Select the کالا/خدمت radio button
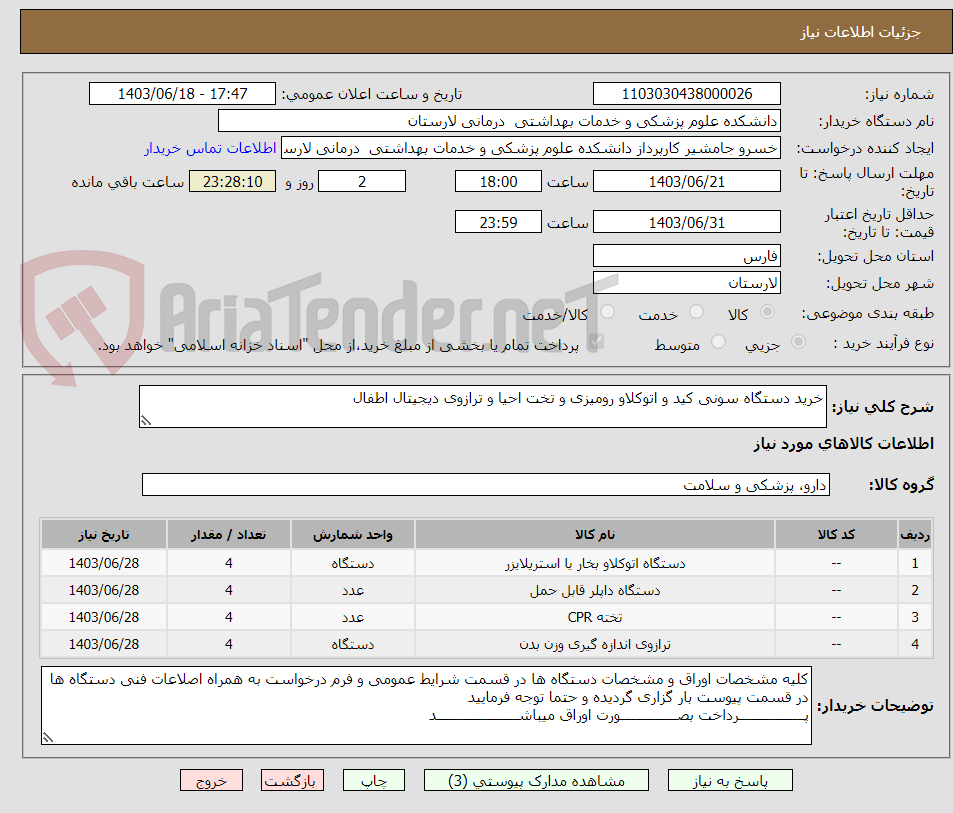Image resolution: width=953 pixels, height=813 pixels. [607, 312]
